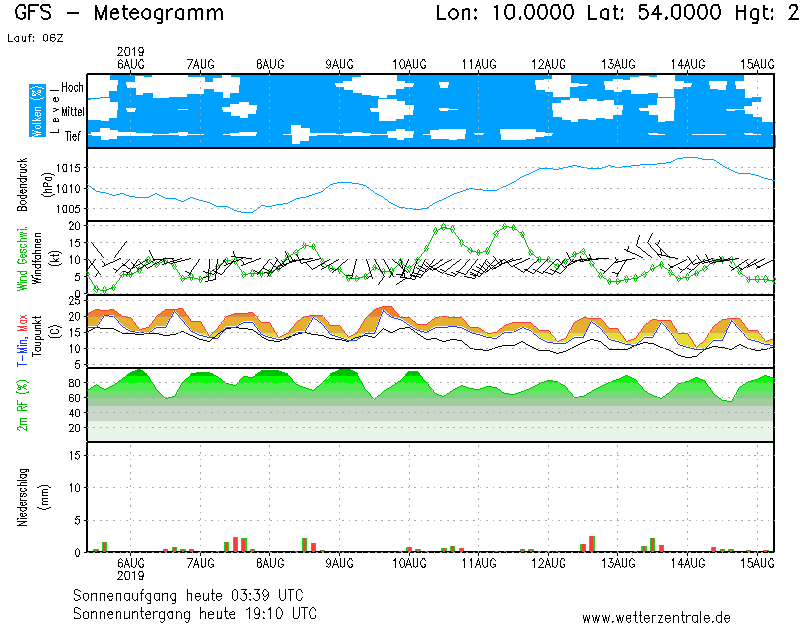Select the 7AUG marker on the top date axis

pos(200,63)
